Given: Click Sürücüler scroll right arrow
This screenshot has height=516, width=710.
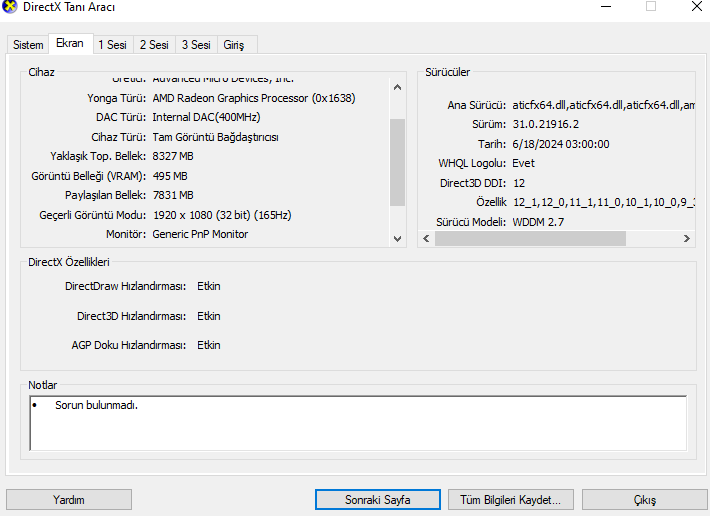Looking at the screenshot, I should click(686, 239).
